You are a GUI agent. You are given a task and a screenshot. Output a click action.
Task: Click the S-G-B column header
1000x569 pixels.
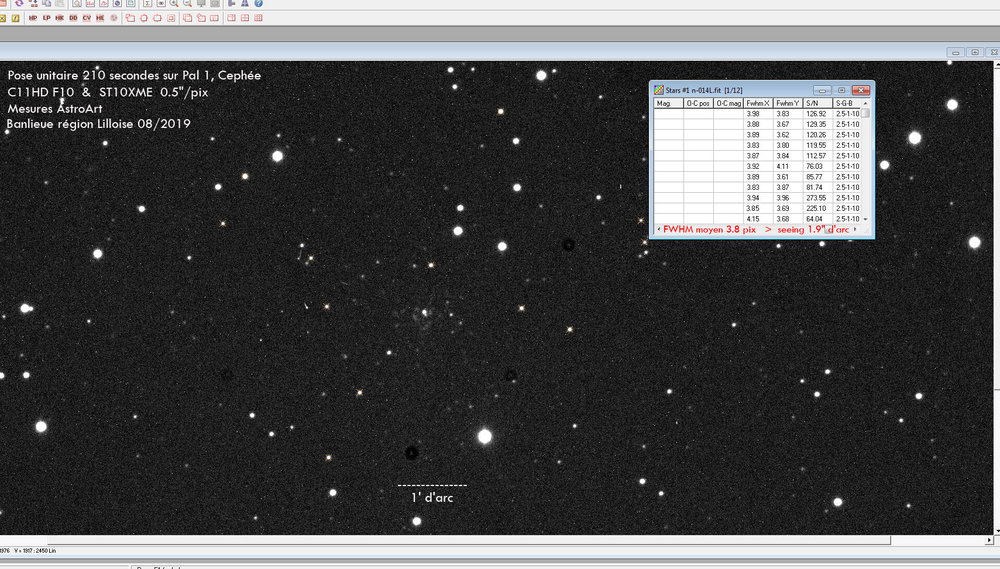tap(847, 103)
